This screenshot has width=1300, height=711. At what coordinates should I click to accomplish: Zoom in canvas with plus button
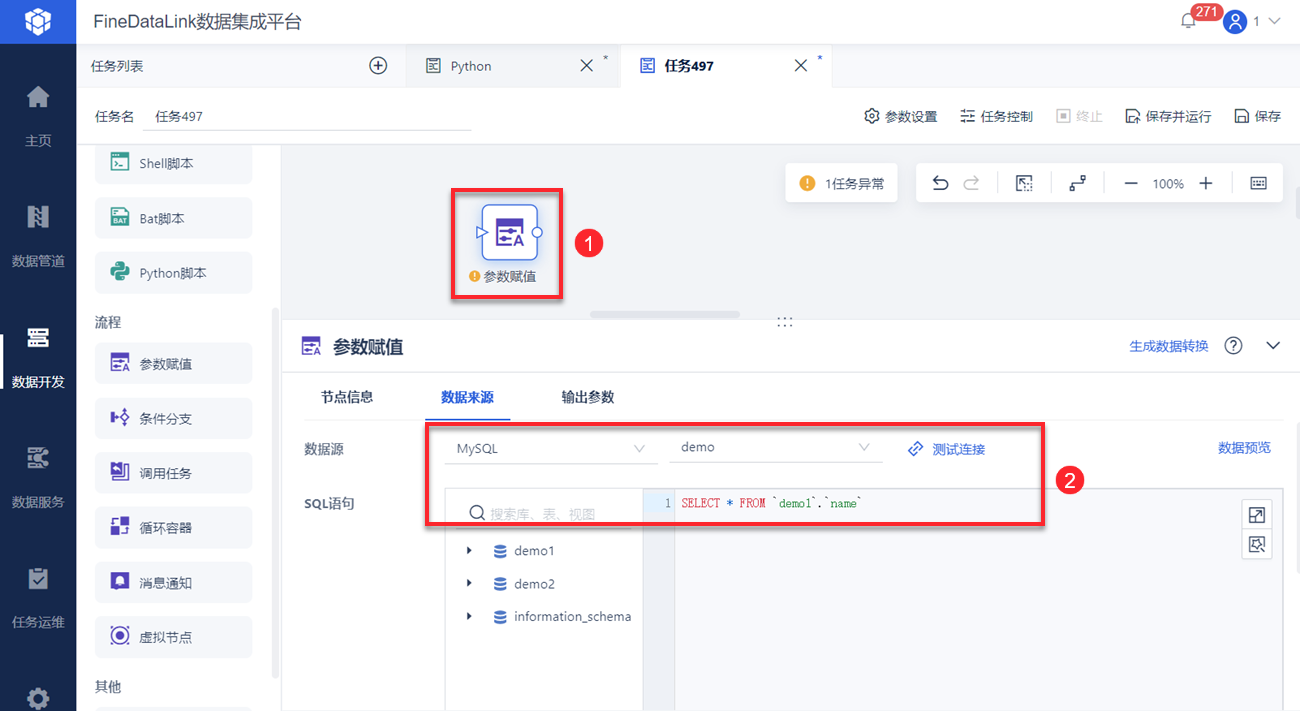(1206, 183)
